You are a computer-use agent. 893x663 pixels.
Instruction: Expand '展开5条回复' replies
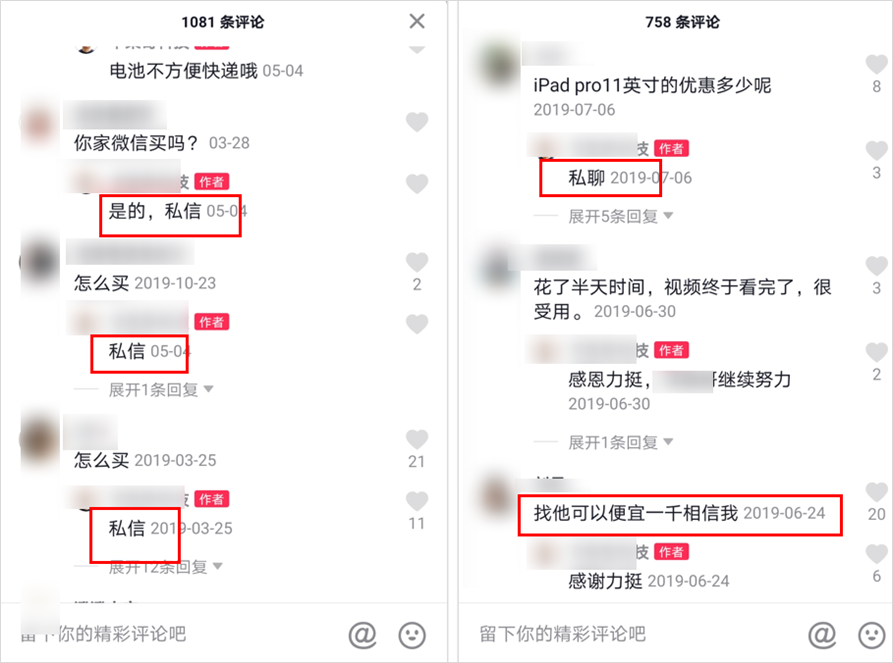[x=620, y=216]
